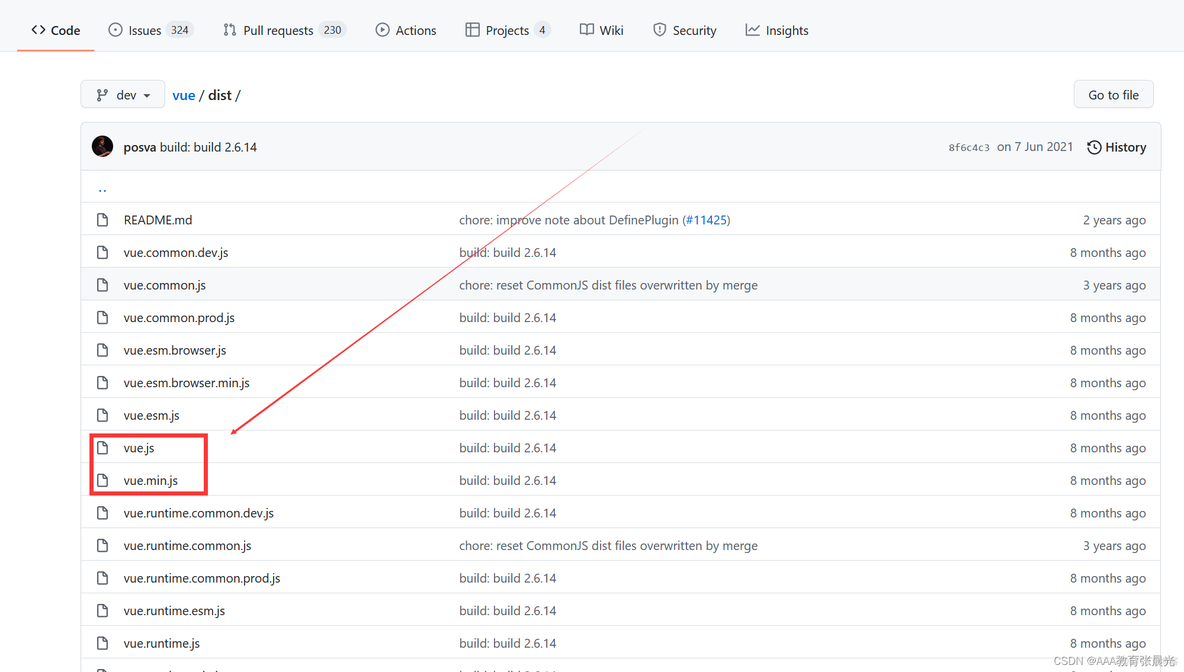Open vue.runtime.js file
This screenshot has width=1184, height=672.
tap(162, 643)
